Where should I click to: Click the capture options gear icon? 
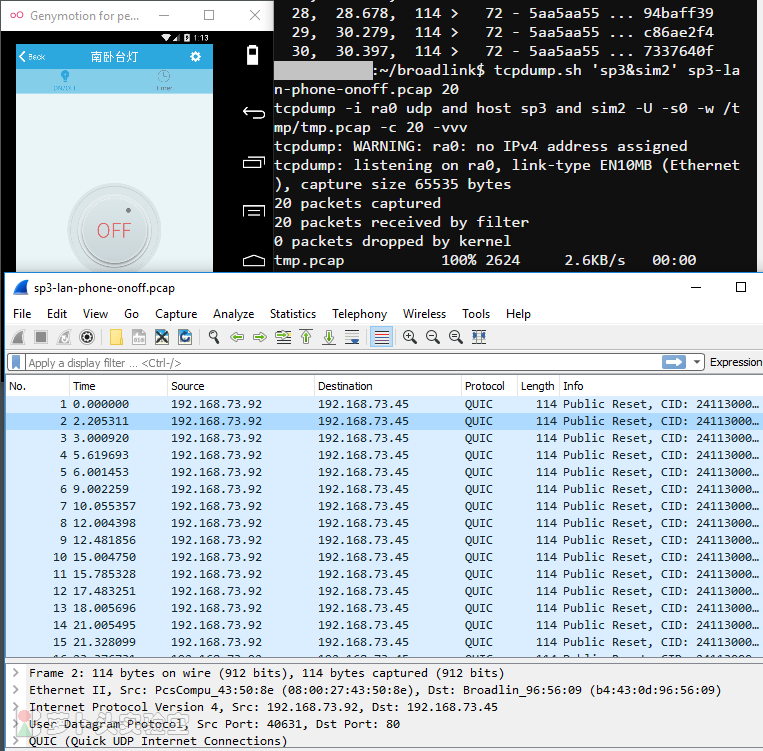point(87,337)
